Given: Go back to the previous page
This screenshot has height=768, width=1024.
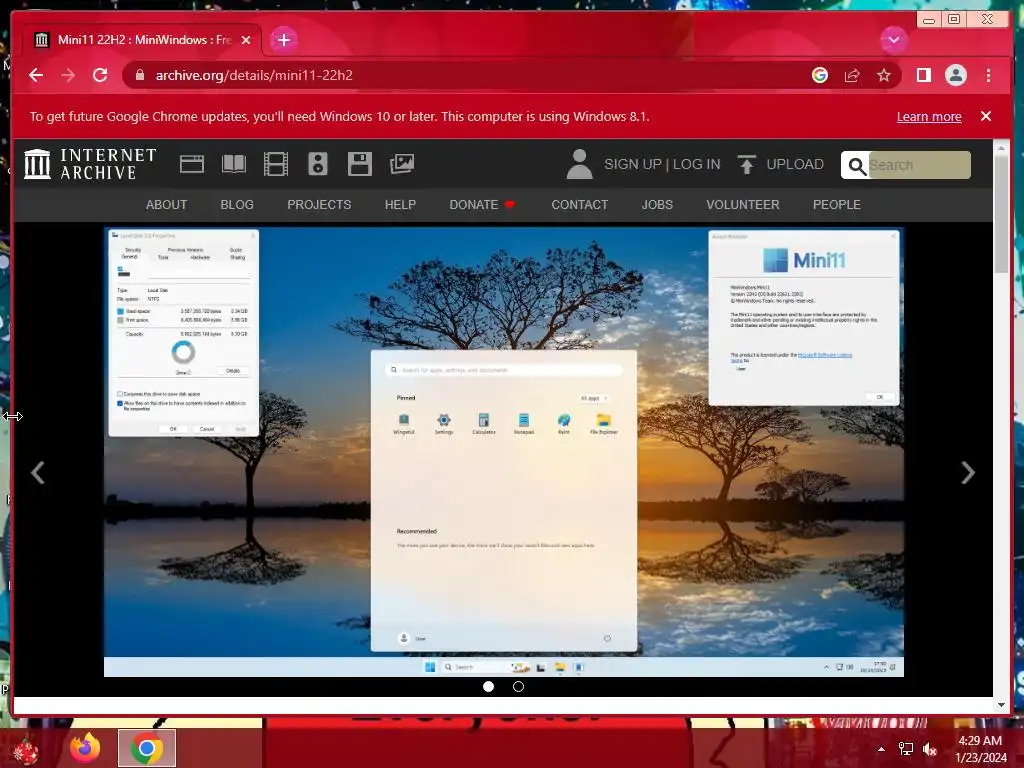Looking at the screenshot, I should click(36, 75).
